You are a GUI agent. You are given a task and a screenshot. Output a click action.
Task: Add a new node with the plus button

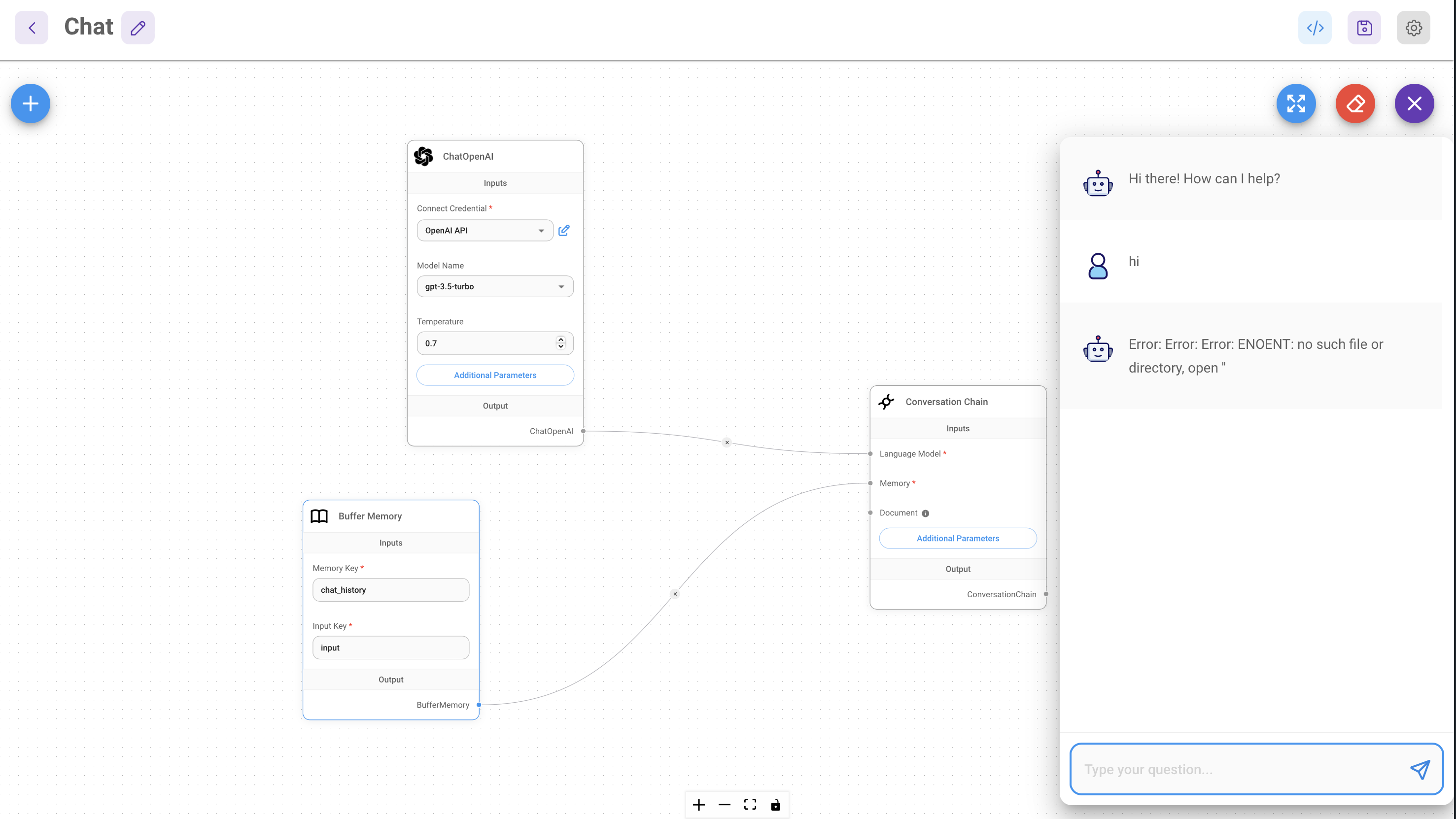[x=30, y=103]
